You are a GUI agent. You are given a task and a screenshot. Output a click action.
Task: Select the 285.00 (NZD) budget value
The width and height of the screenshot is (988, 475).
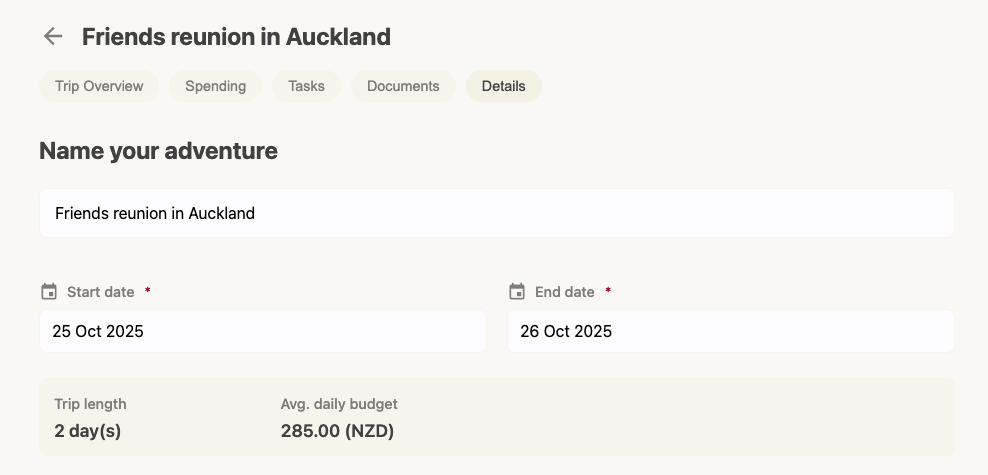(x=337, y=431)
